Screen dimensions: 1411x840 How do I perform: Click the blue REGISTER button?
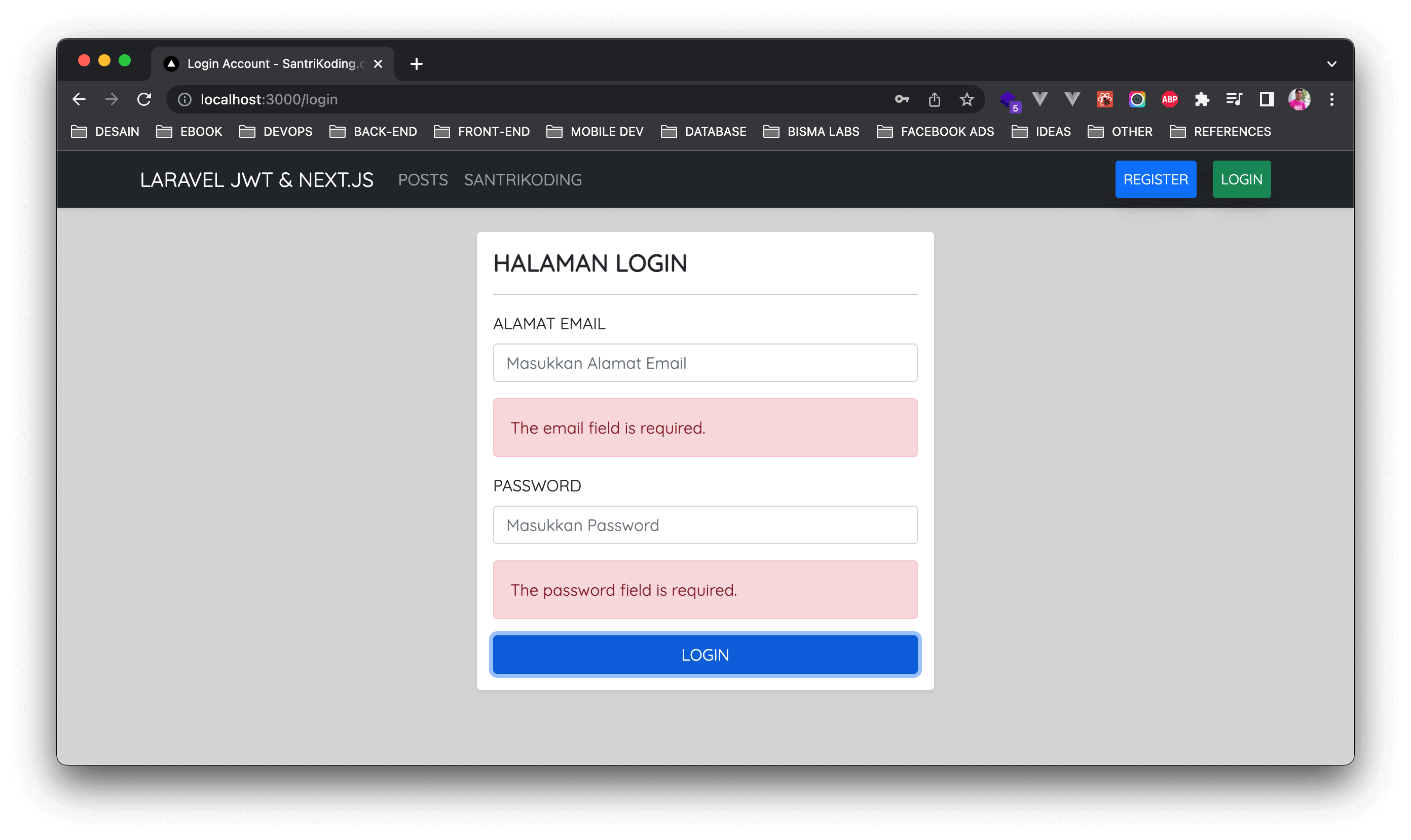[x=1155, y=179]
